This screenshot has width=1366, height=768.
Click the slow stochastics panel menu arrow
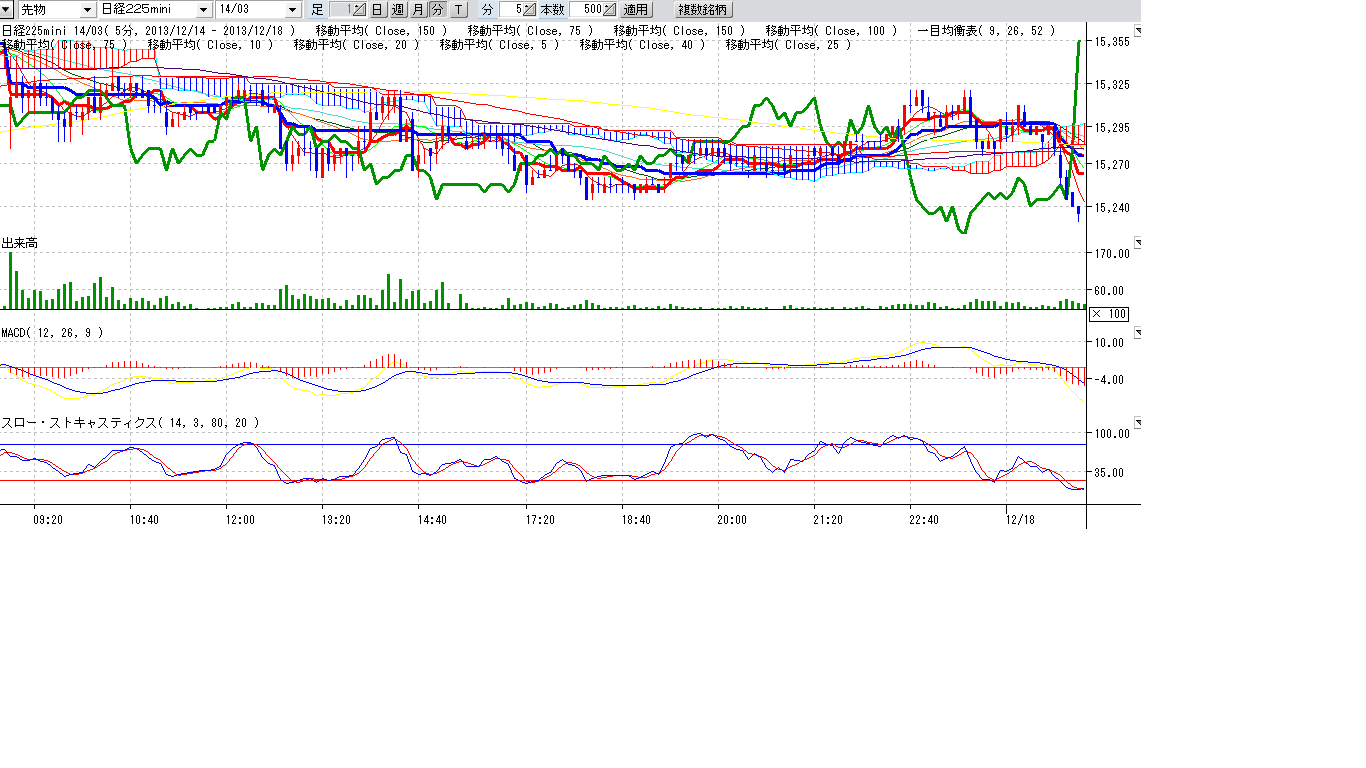1135,423
